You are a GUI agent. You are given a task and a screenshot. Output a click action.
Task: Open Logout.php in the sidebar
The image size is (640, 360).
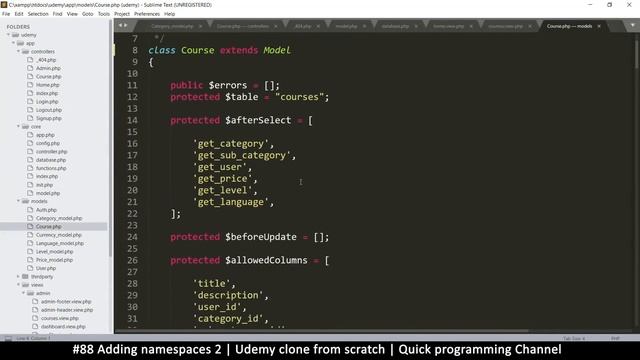tap(49, 110)
